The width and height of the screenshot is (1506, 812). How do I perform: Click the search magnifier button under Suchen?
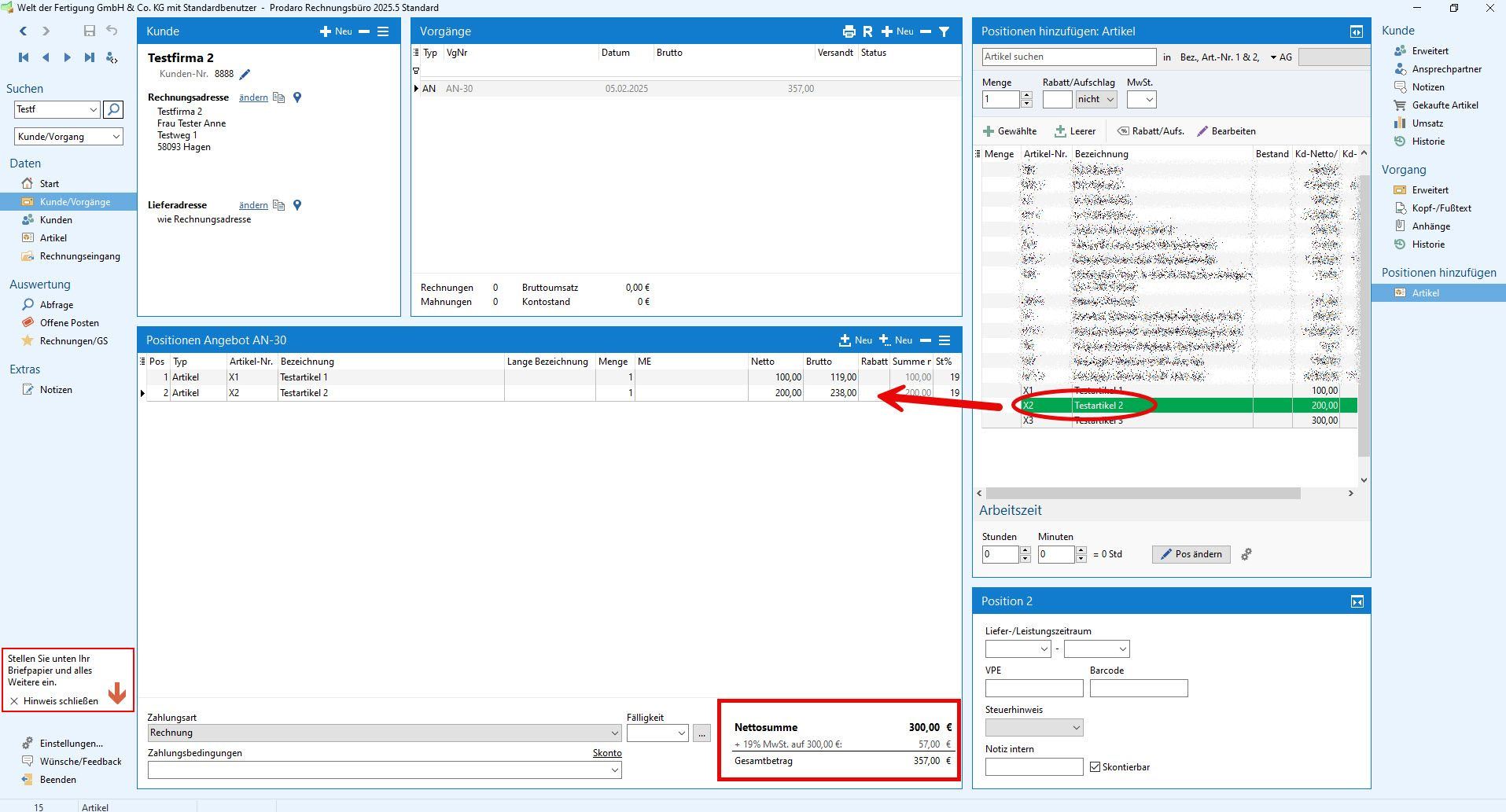point(113,109)
